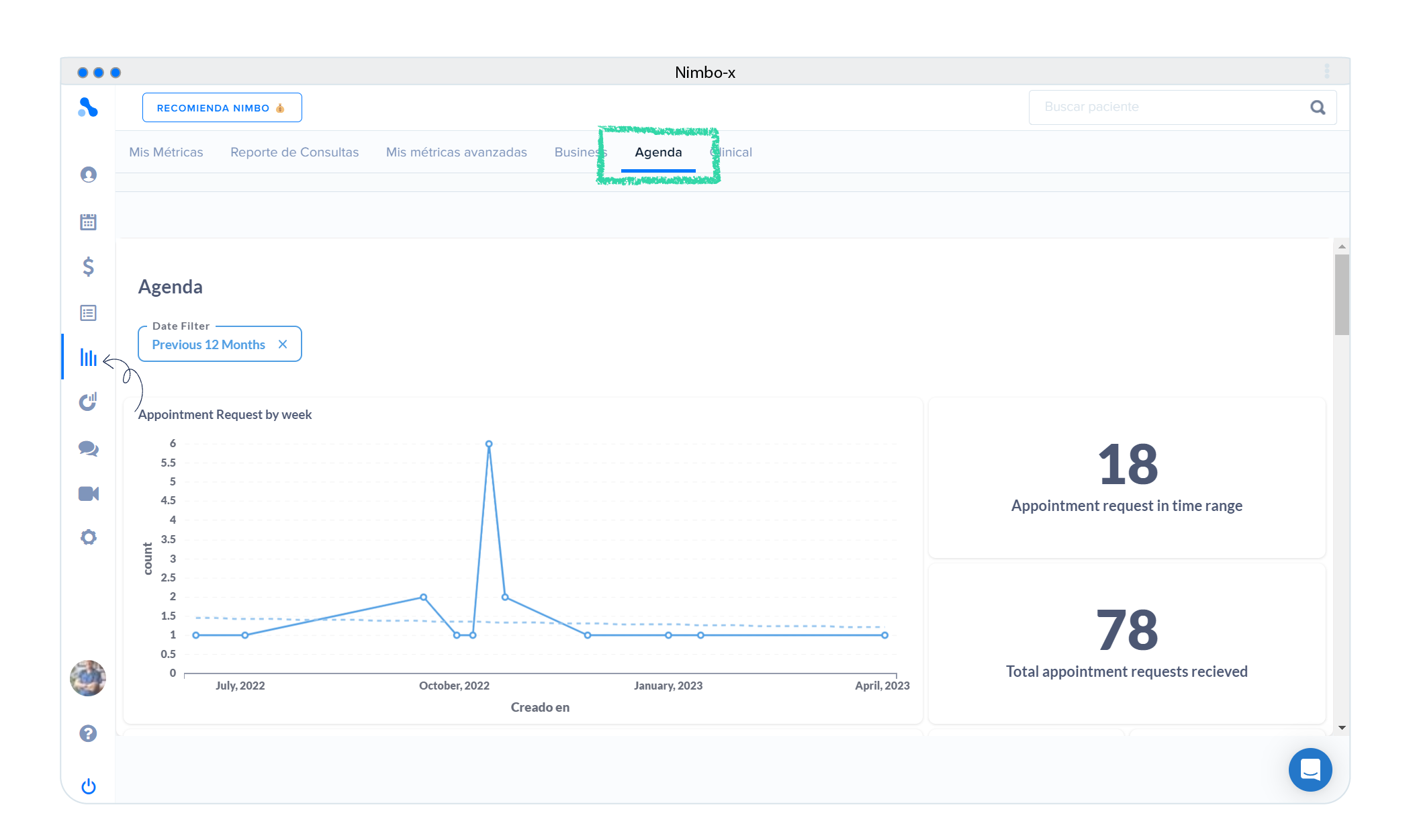Switch to Reporte de Consultas tab
1411x840 pixels.
click(x=294, y=152)
